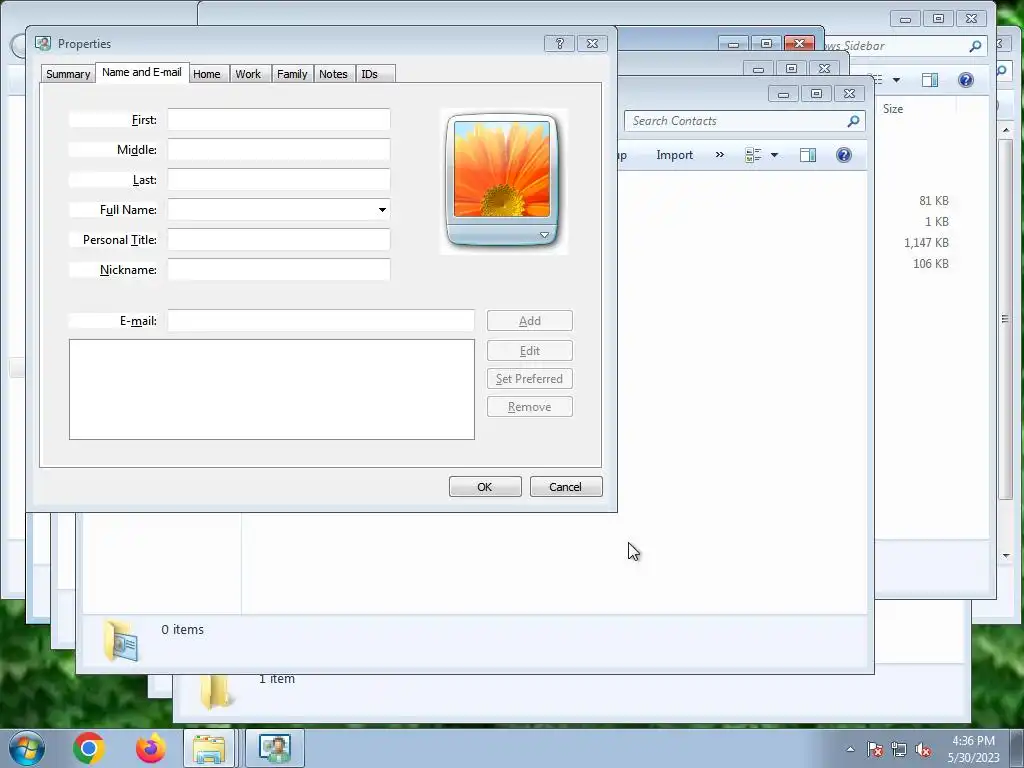Click the e-mail addresses list box
The height and width of the screenshot is (768, 1024).
click(272, 389)
